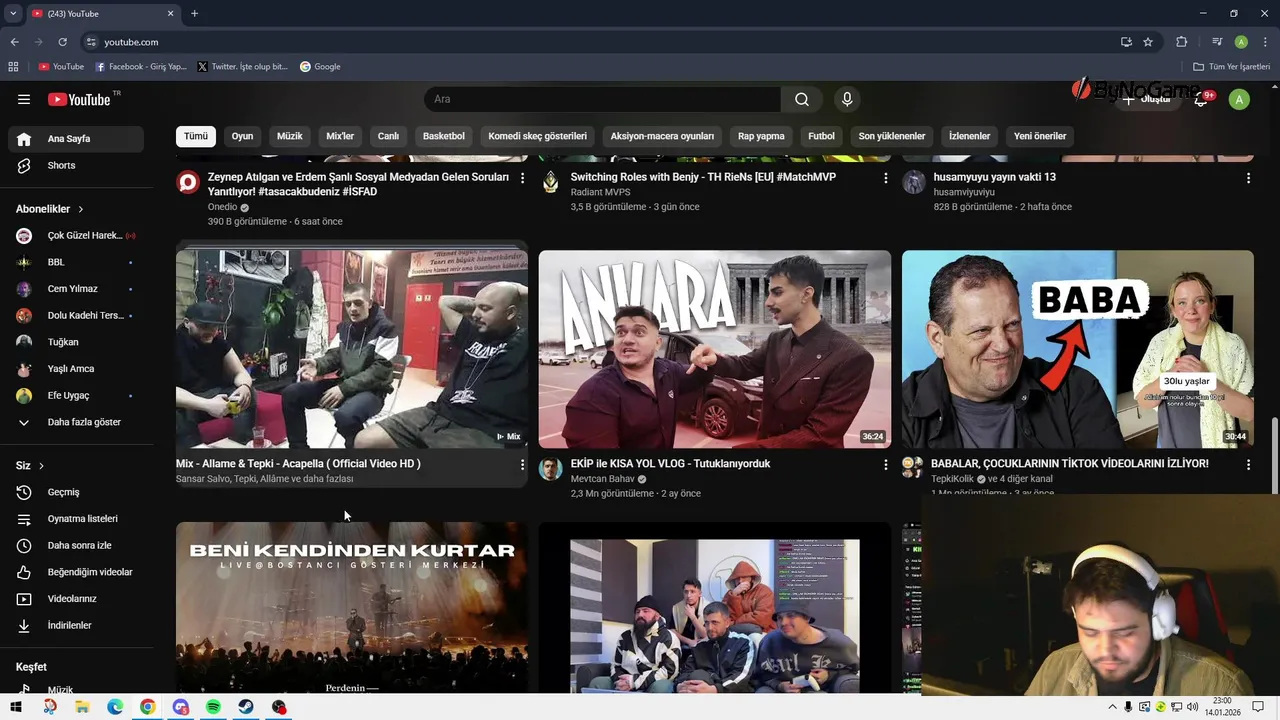
Task: Open options for Allame & Tepki mix
Action: click(522, 465)
